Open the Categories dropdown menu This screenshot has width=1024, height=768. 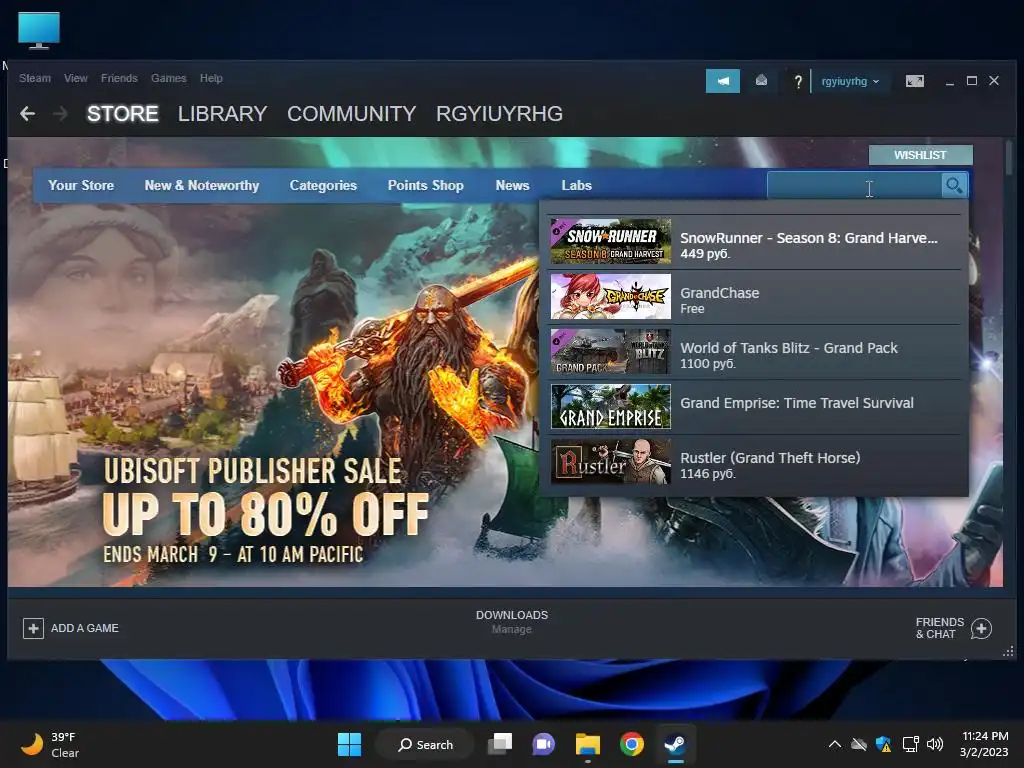click(323, 185)
